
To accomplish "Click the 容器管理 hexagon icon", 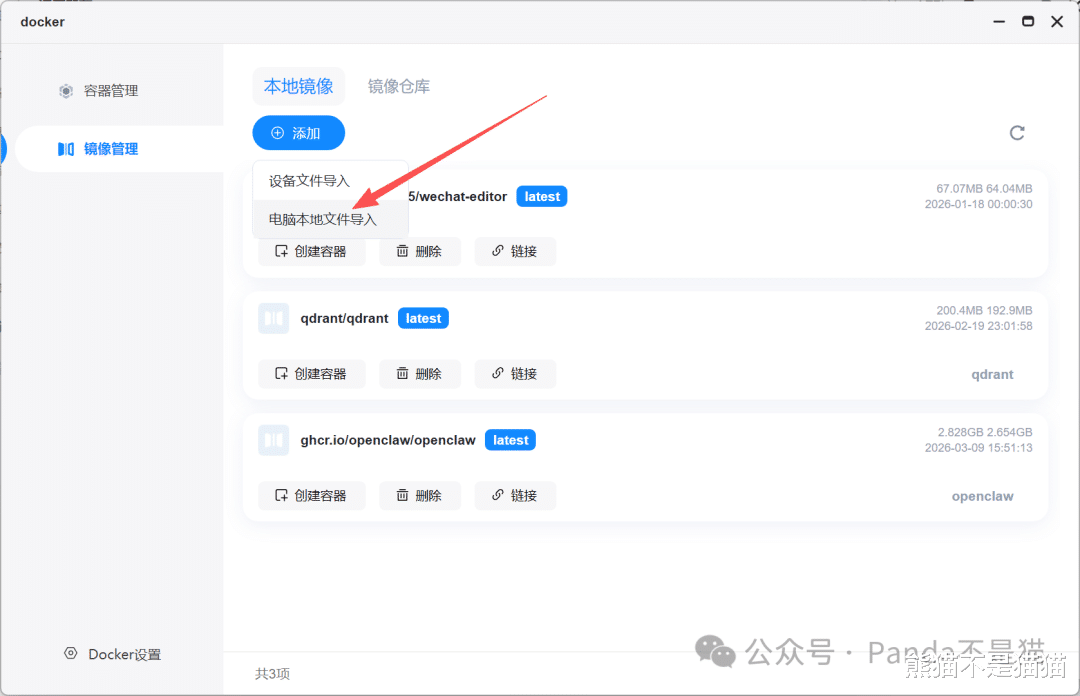I will tap(66, 91).
